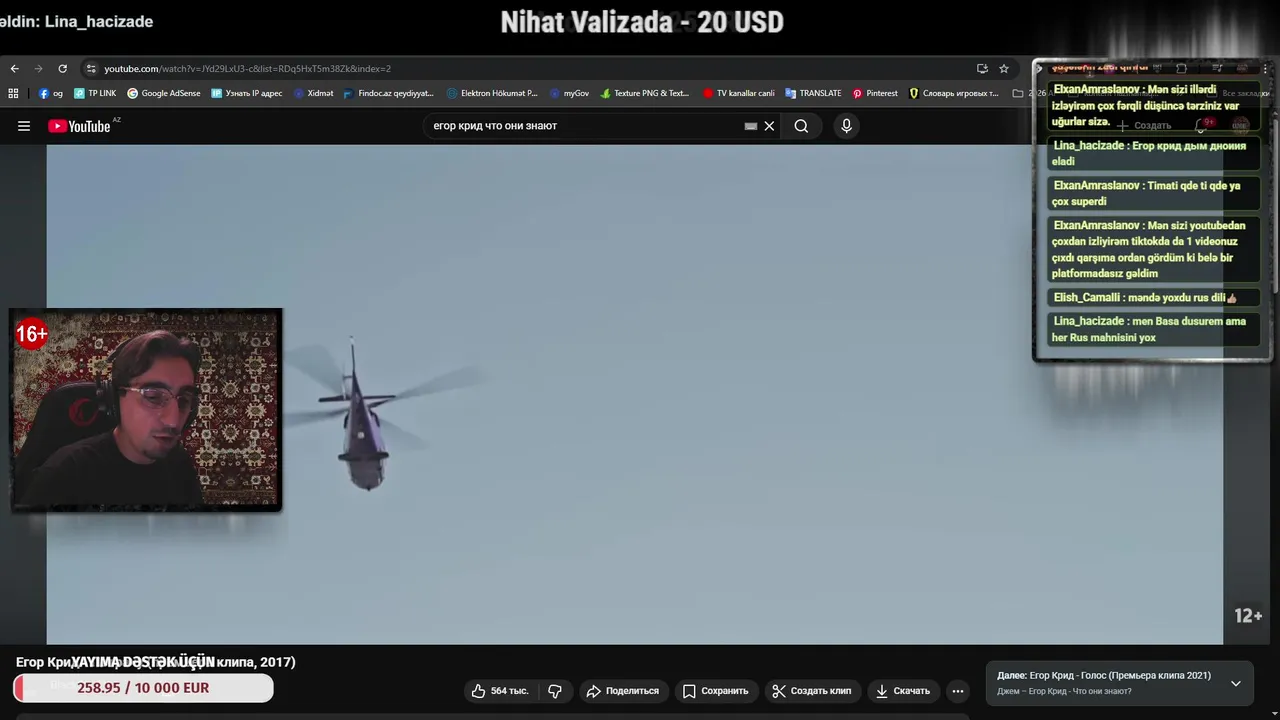The height and width of the screenshot is (720, 1280).
Task: Click Lina_hacizade 'men Basa dusurem' message
Action: (1153, 329)
